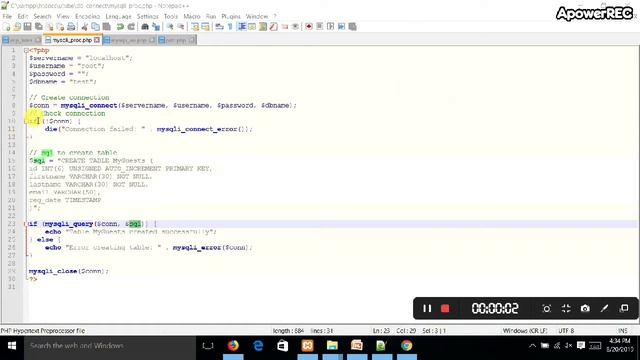Open the Language menu

(x=118, y=16)
